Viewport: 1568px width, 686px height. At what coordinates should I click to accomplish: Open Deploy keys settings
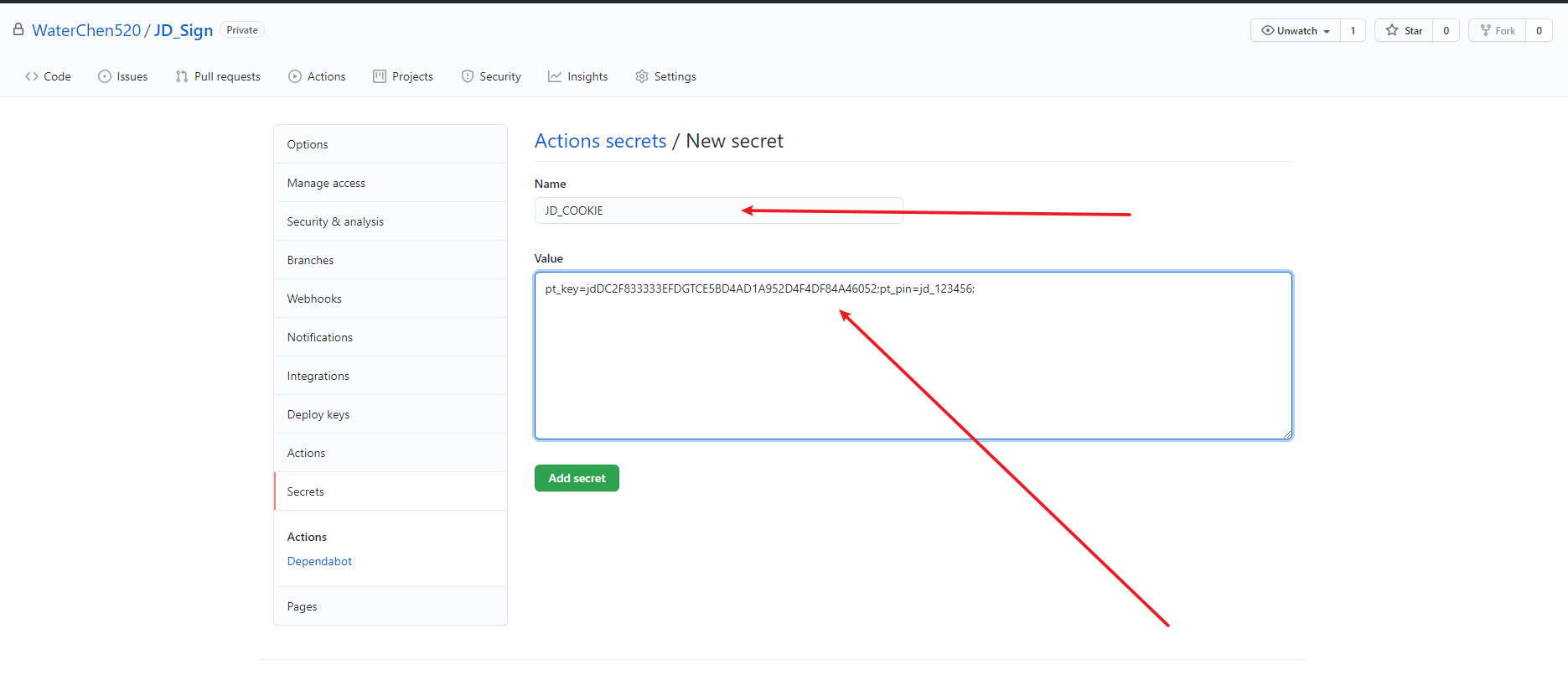pyautogui.click(x=318, y=414)
